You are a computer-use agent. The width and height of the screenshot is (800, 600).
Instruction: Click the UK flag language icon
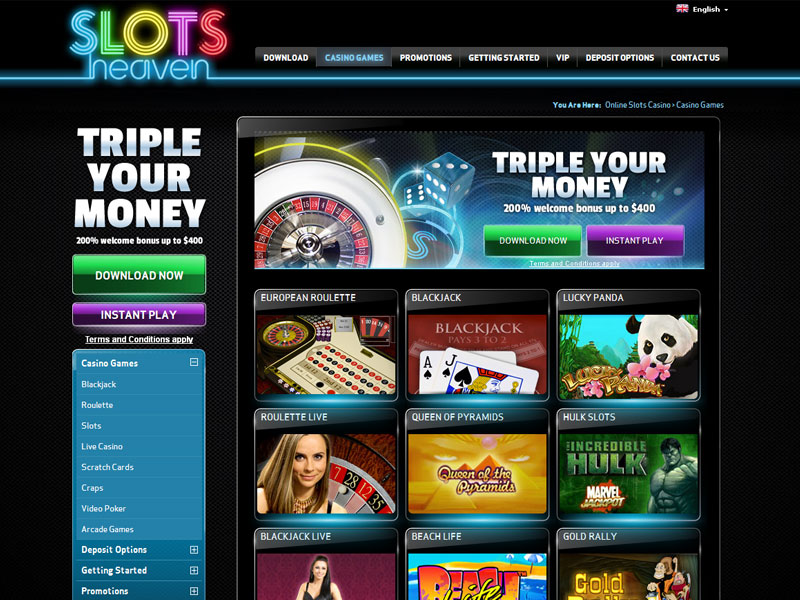(x=682, y=9)
